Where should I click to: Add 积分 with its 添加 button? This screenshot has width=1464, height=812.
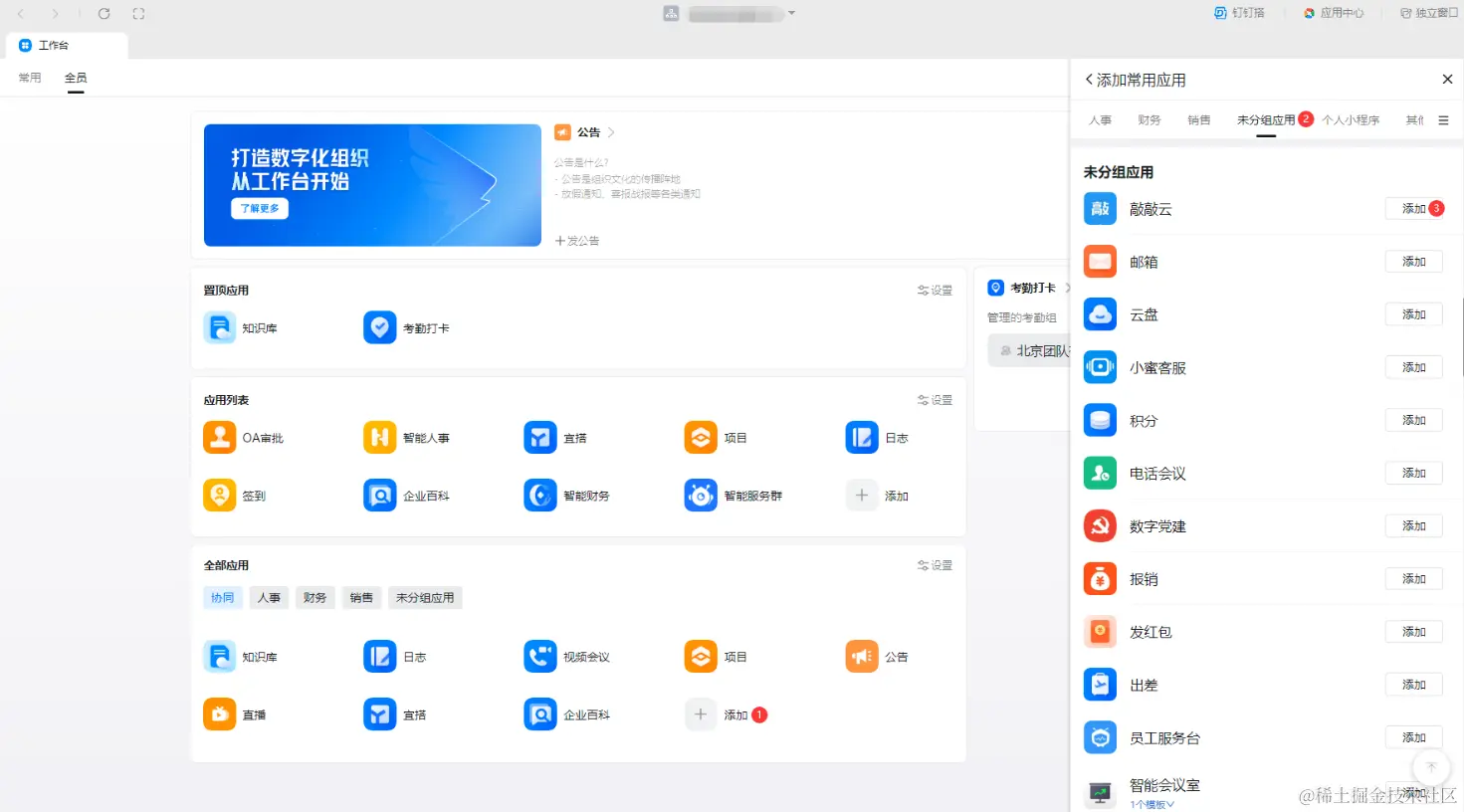(x=1413, y=421)
